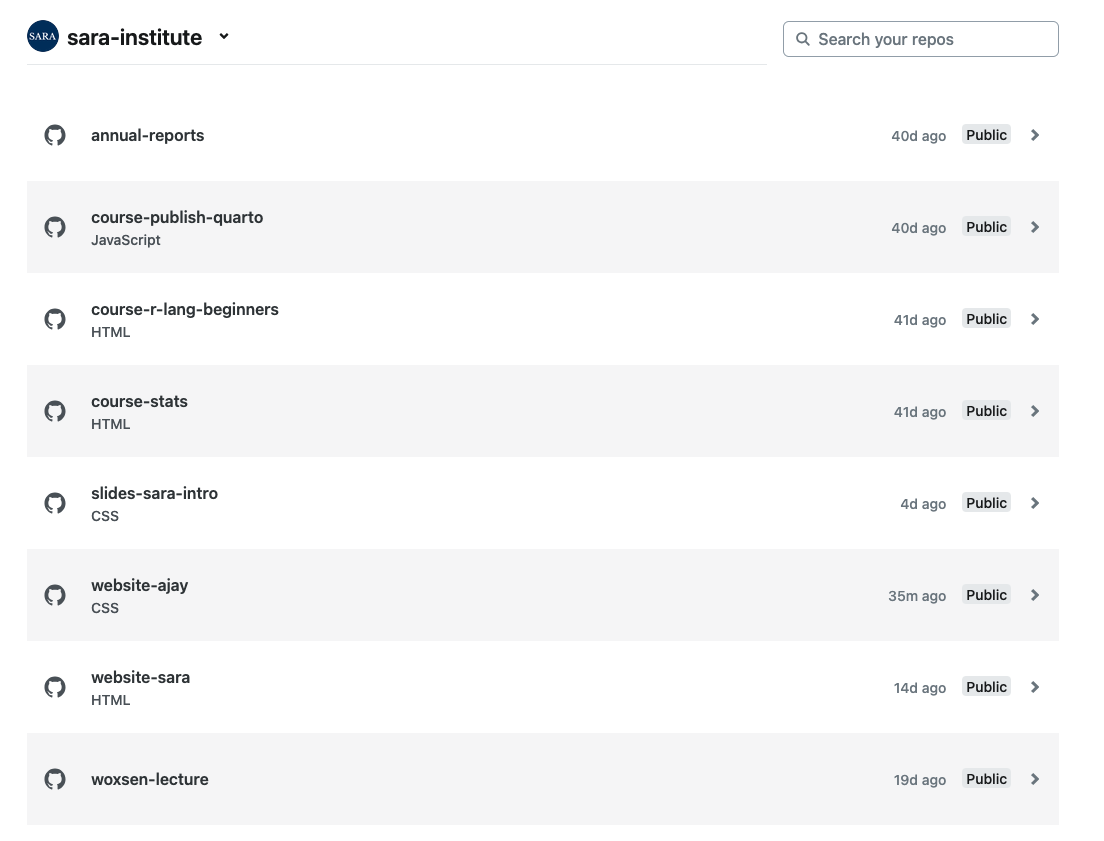Click the GitHub icon for website-ajay

pyautogui.click(x=55, y=595)
